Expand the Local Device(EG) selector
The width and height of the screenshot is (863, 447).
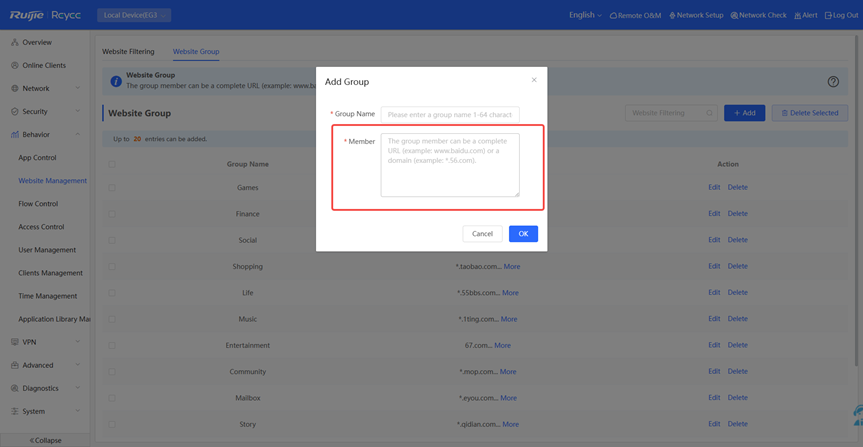click(x=134, y=15)
